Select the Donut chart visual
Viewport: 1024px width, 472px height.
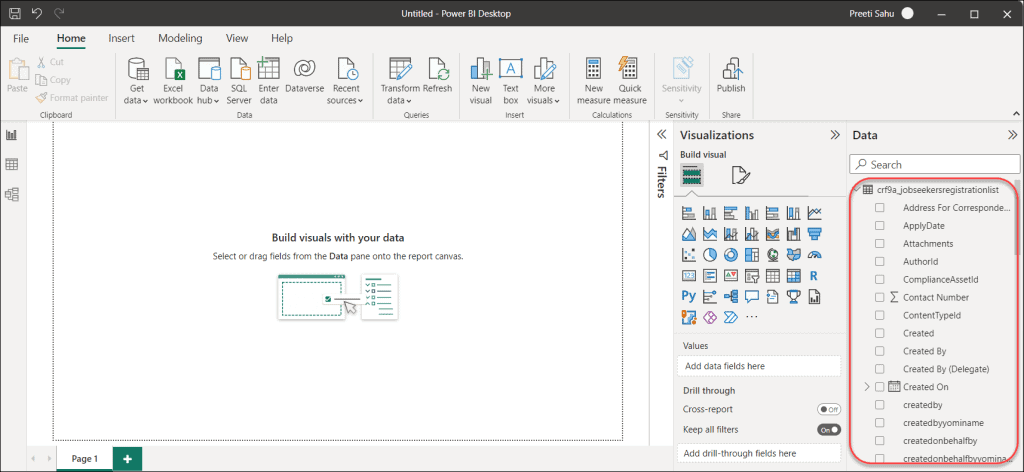click(x=730, y=255)
